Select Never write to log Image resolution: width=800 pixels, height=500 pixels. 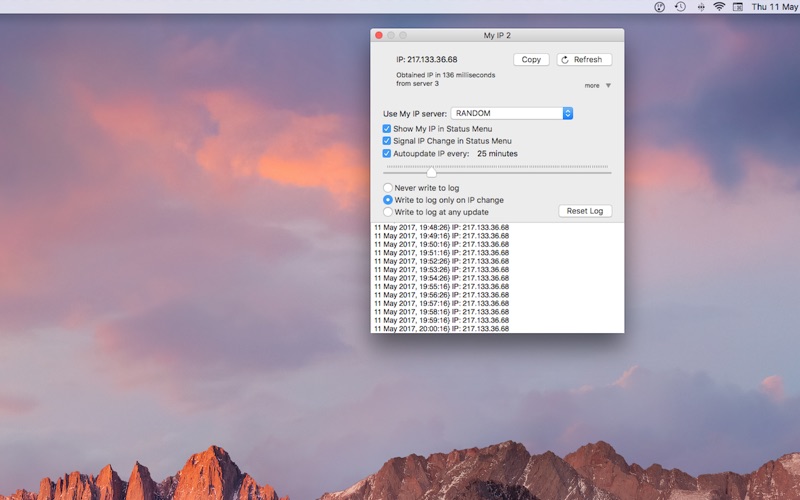388,188
